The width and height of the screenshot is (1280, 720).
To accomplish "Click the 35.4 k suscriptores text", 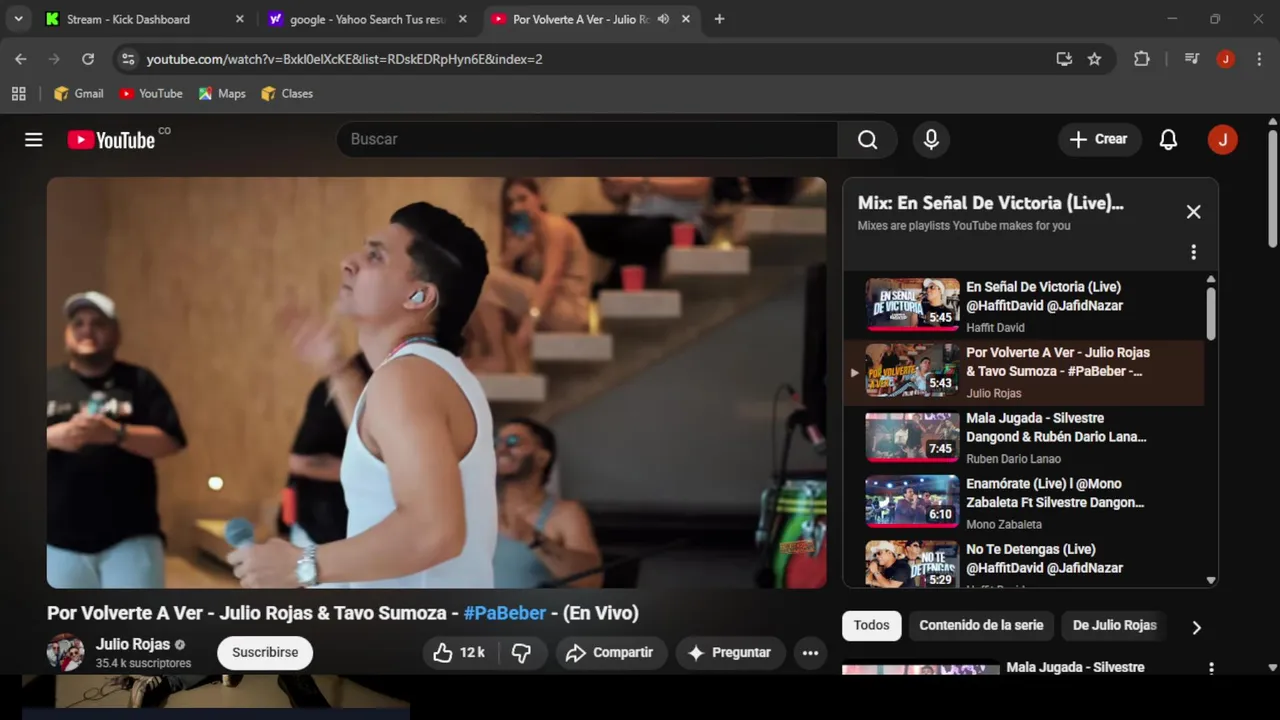I will click(143, 664).
